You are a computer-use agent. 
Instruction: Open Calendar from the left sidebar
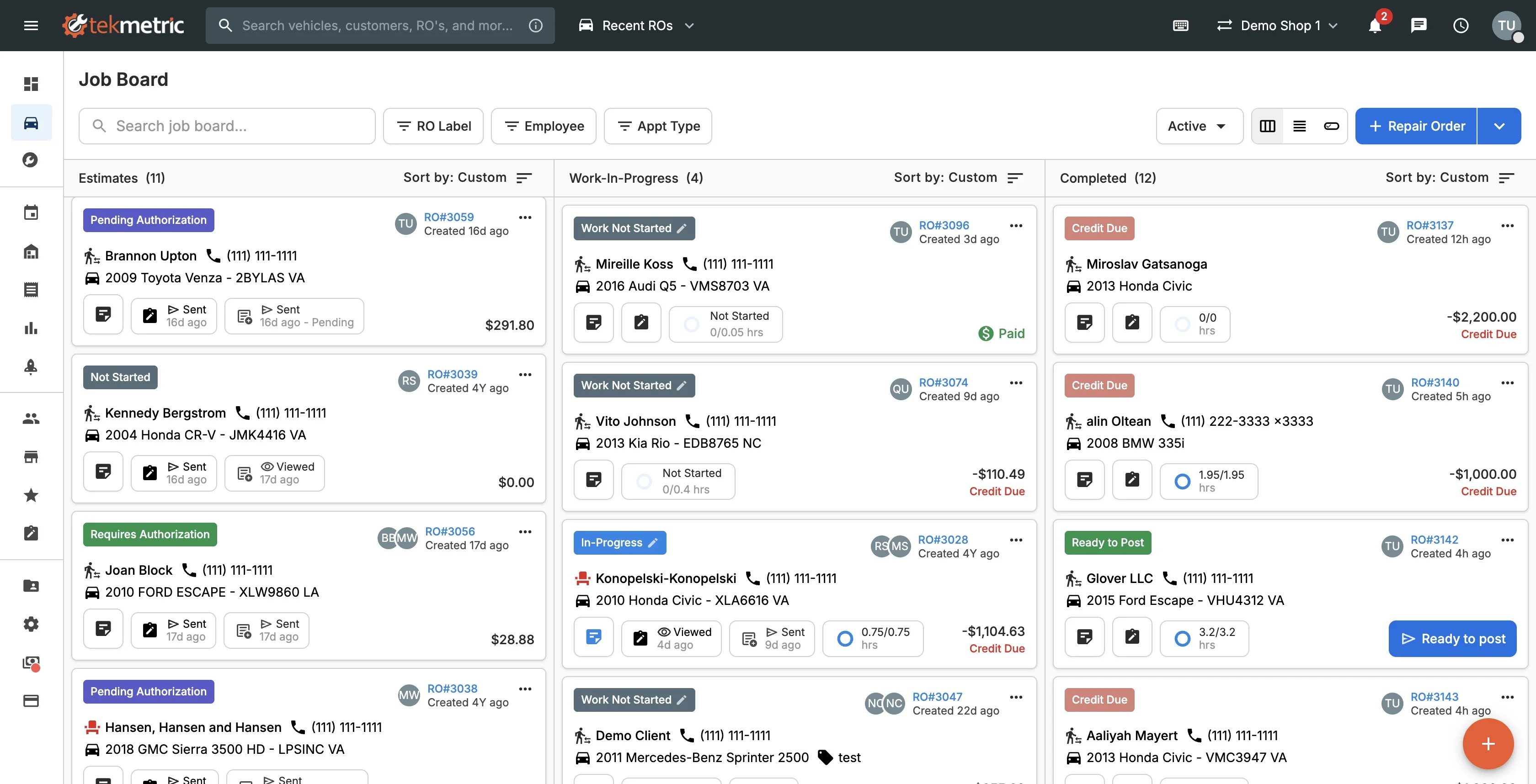31,213
